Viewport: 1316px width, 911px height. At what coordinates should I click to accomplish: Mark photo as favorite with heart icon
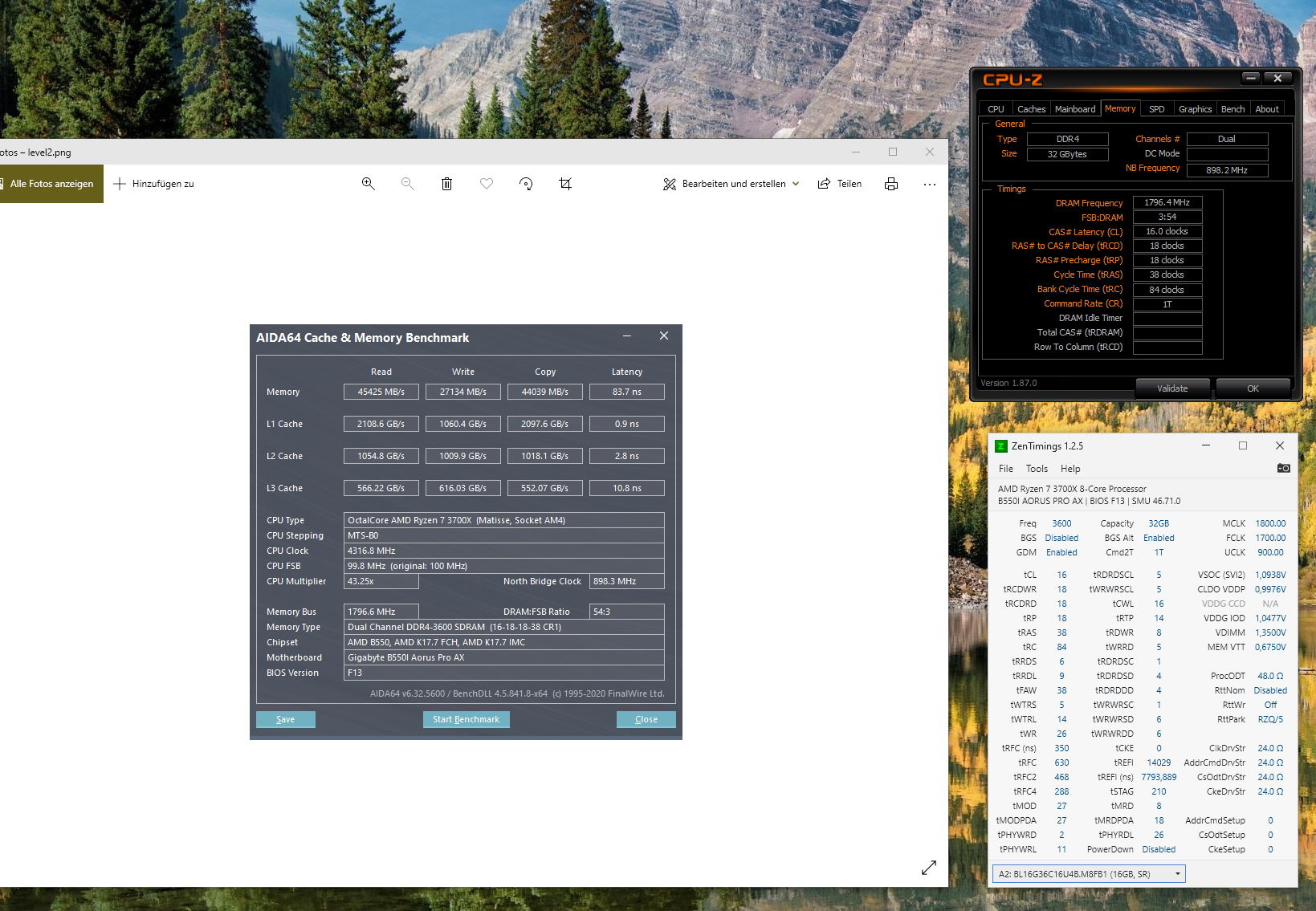click(487, 184)
